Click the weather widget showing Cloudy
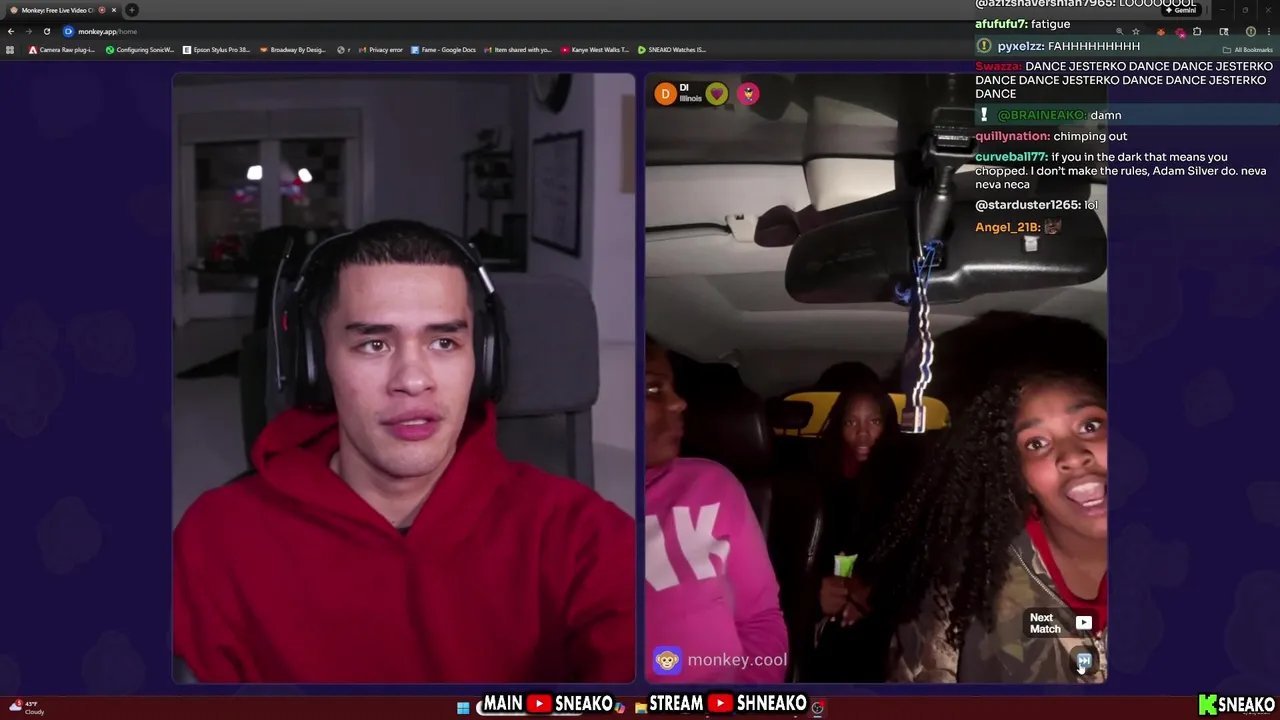Image resolution: width=1280 pixels, height=720 pixels. tap(27, 707)
